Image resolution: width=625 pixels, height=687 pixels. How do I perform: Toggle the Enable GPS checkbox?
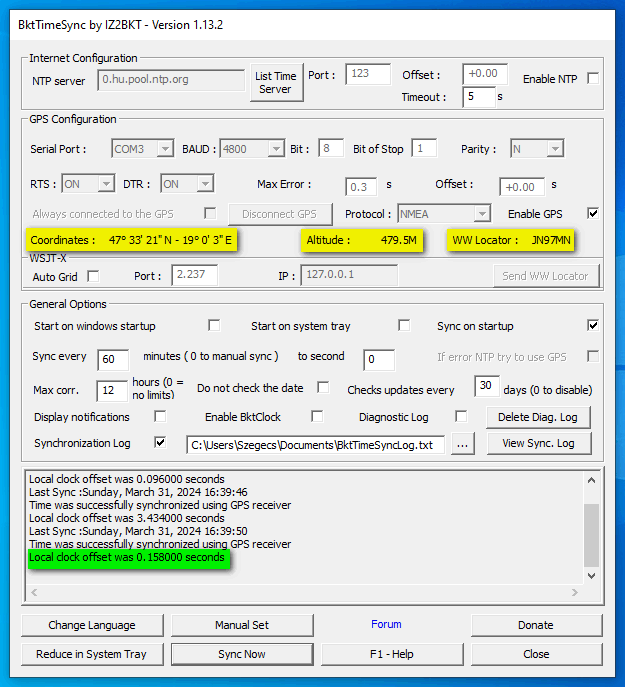tap(593, 213)
